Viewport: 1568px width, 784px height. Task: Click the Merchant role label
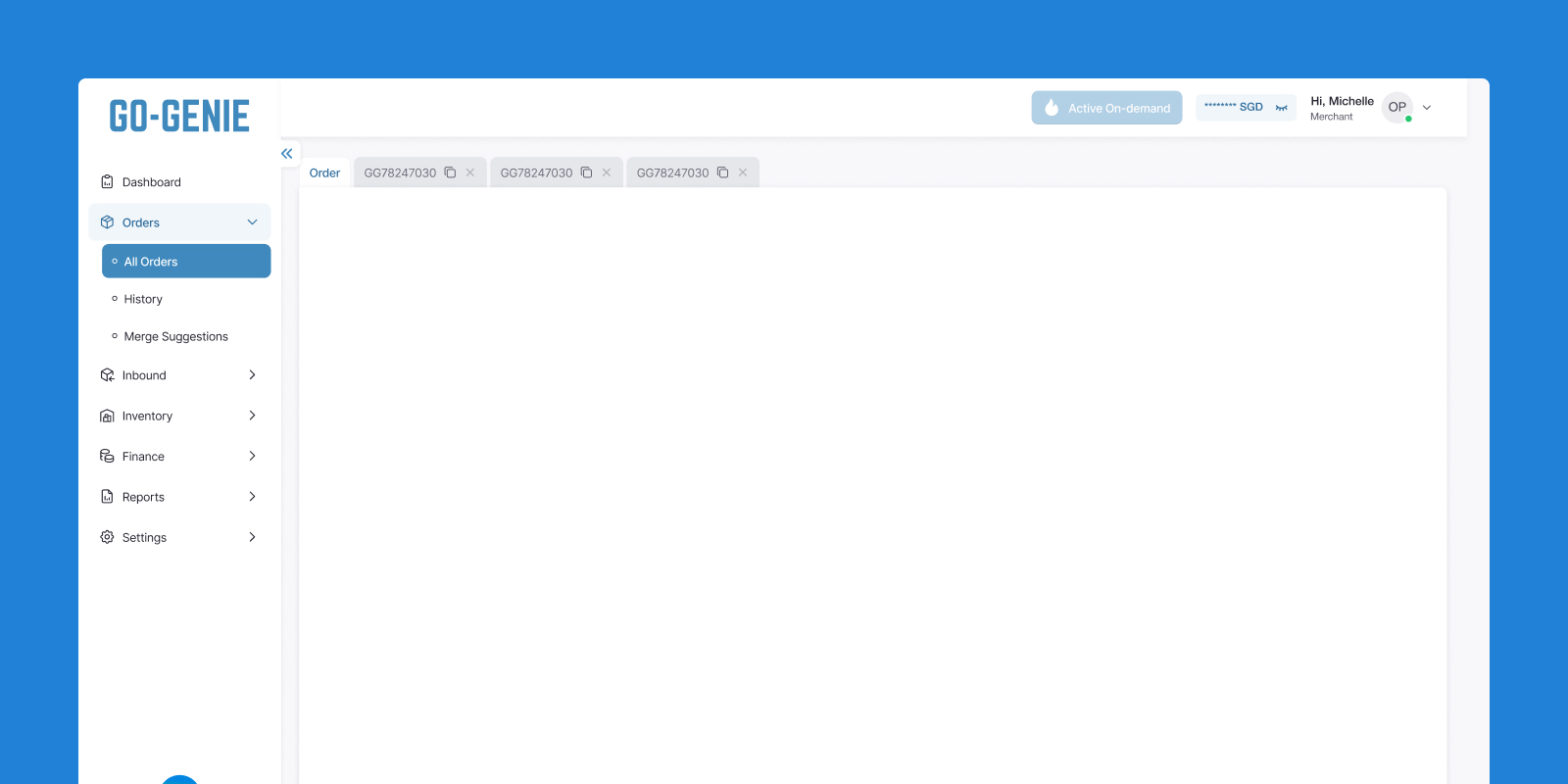pyautogui.click(x=1331, y=117)
